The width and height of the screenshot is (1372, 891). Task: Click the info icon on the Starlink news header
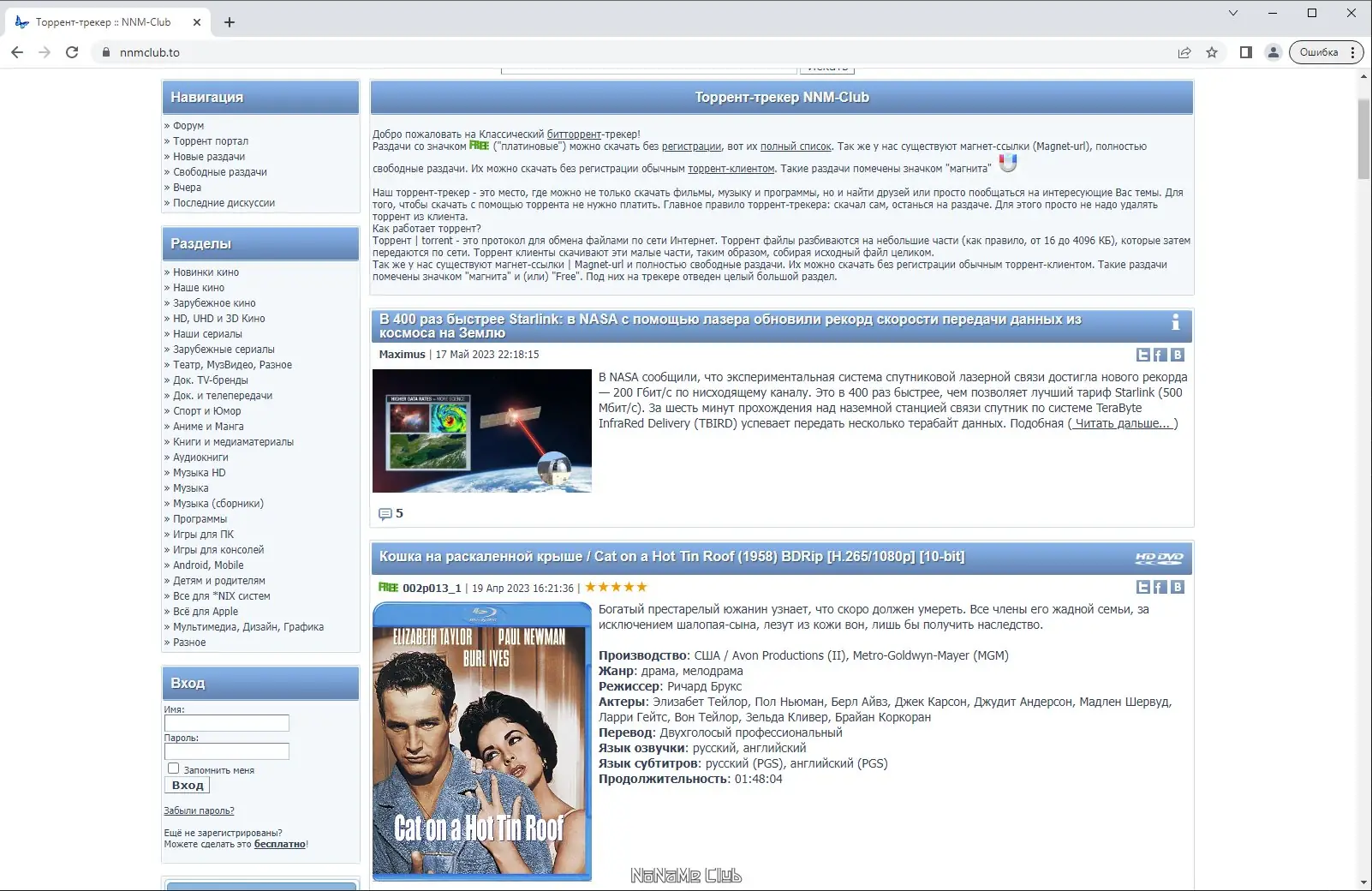point(1175,322)
